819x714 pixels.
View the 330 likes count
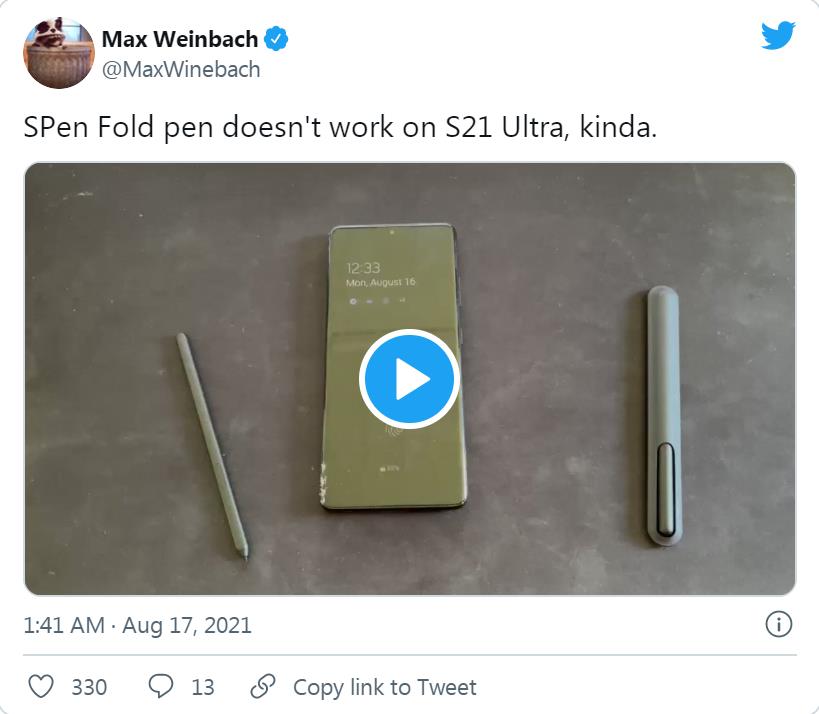89,687
